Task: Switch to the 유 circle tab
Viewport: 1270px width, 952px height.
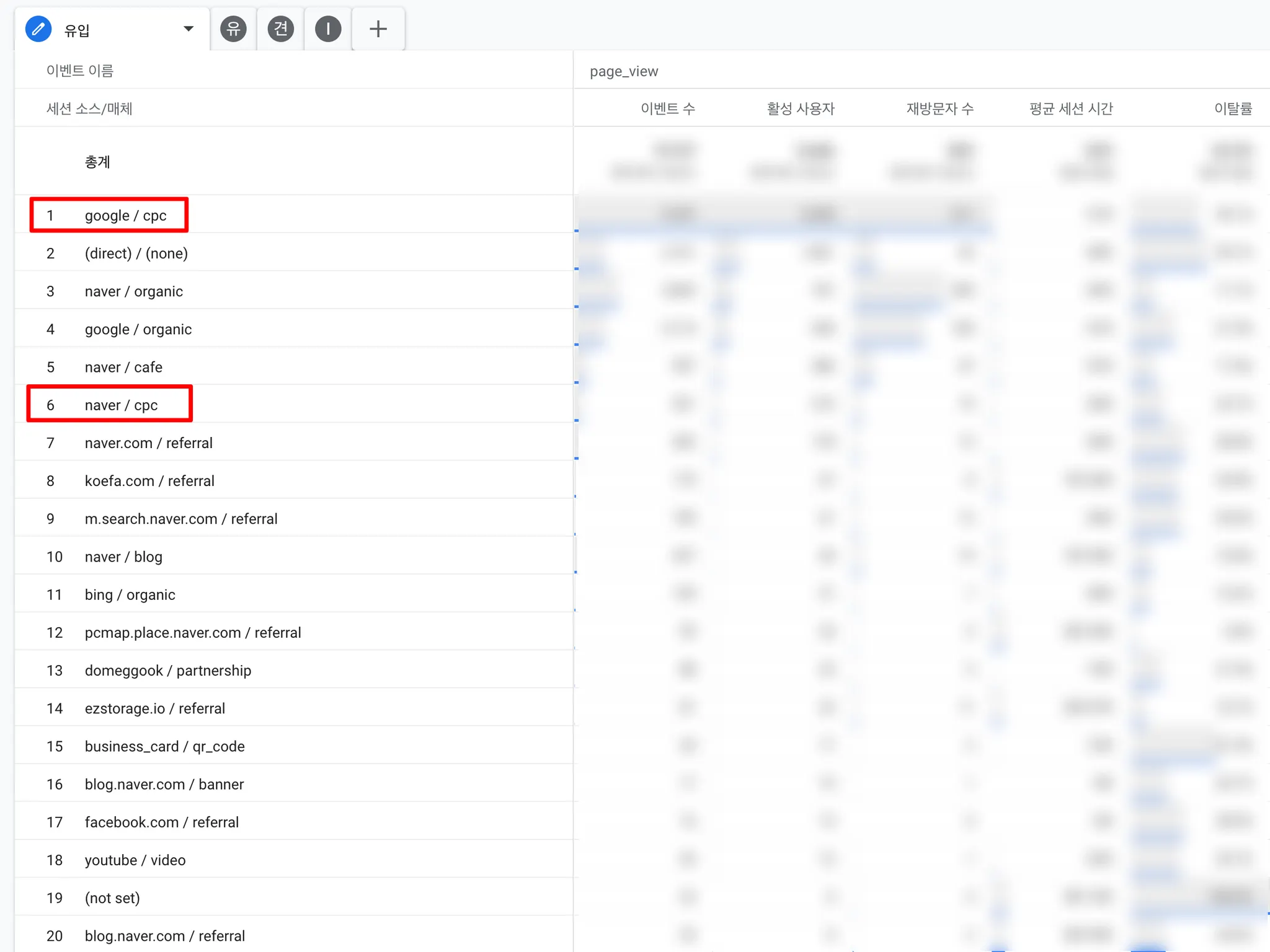Action: 233,29
